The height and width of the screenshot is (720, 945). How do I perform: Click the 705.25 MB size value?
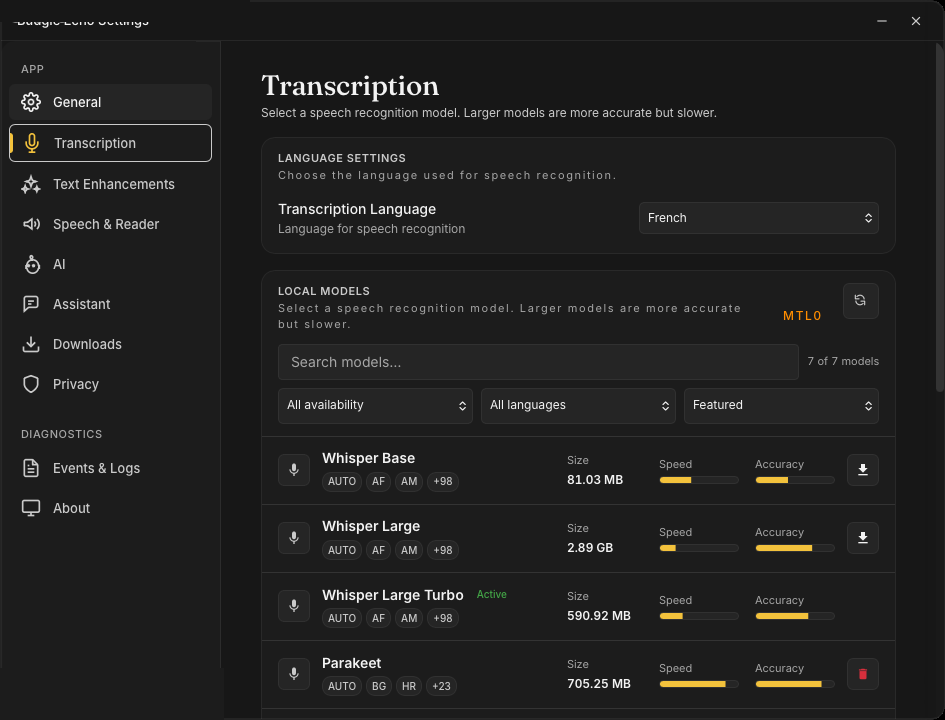[599, 684]
